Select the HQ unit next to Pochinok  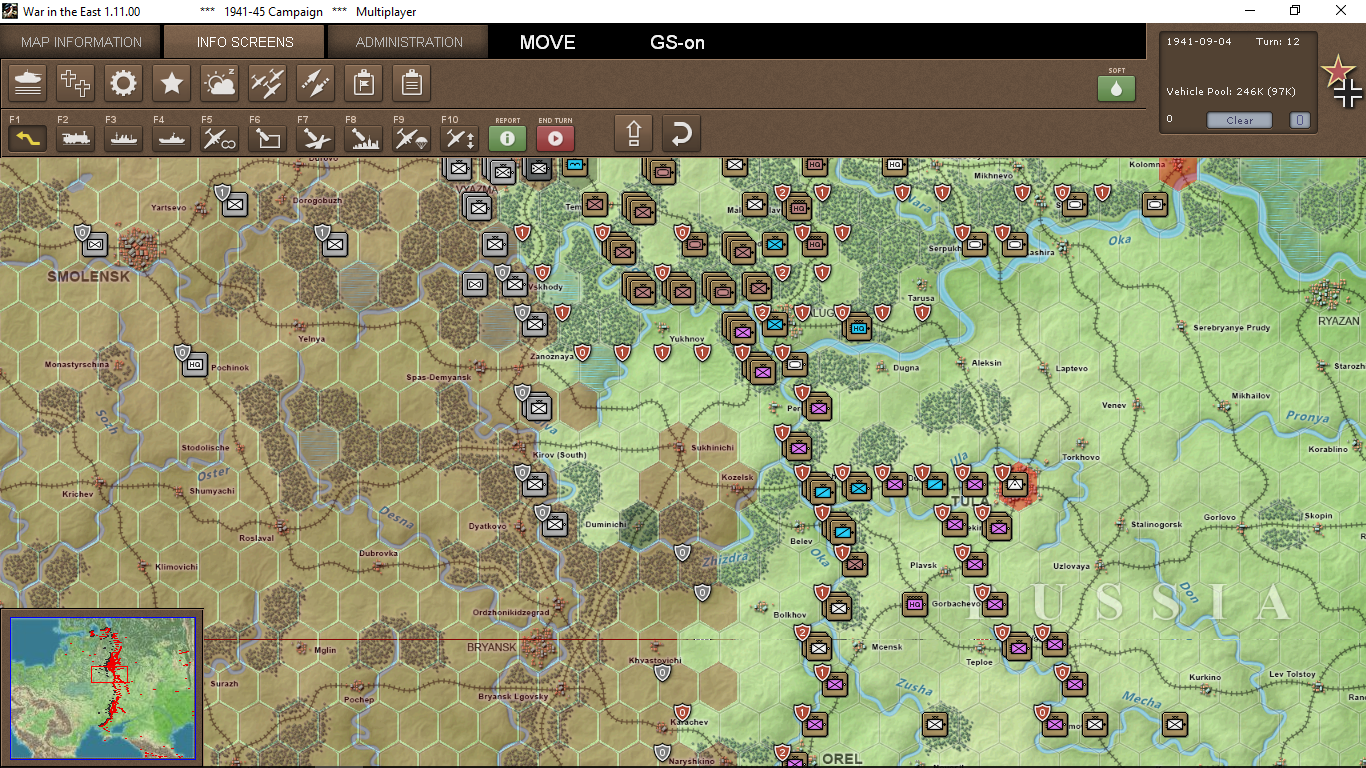pyautogui.click(x=195, y=365)
